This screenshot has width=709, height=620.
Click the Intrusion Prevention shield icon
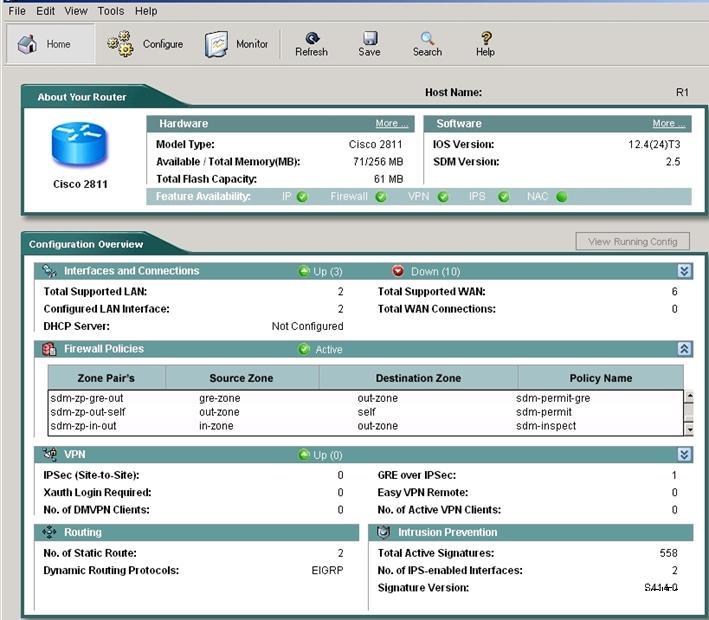[383, 532]
